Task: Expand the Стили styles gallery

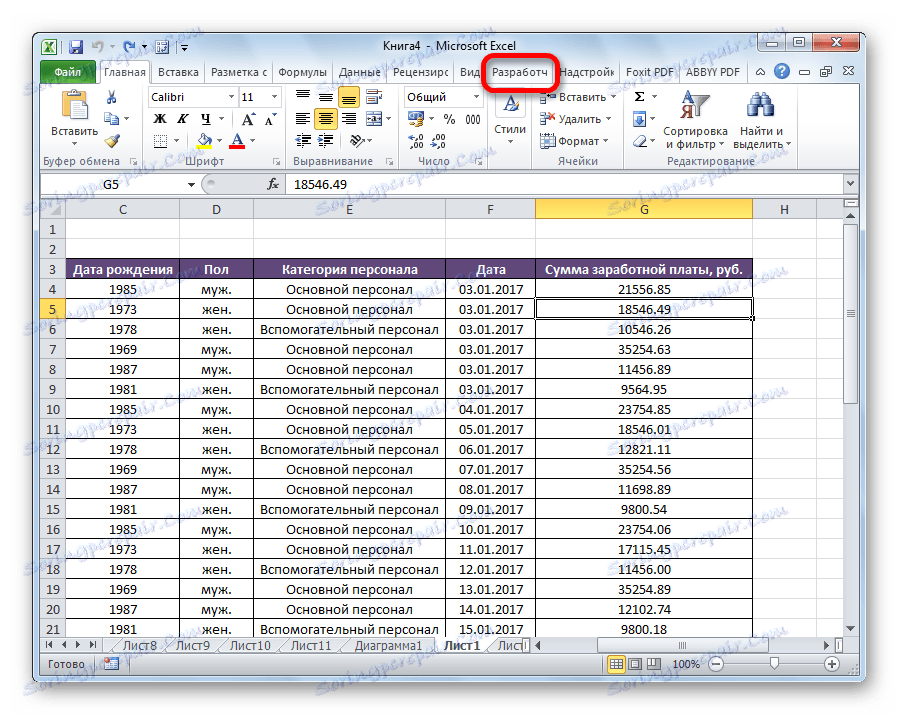Action: click(x=510, y=119)
